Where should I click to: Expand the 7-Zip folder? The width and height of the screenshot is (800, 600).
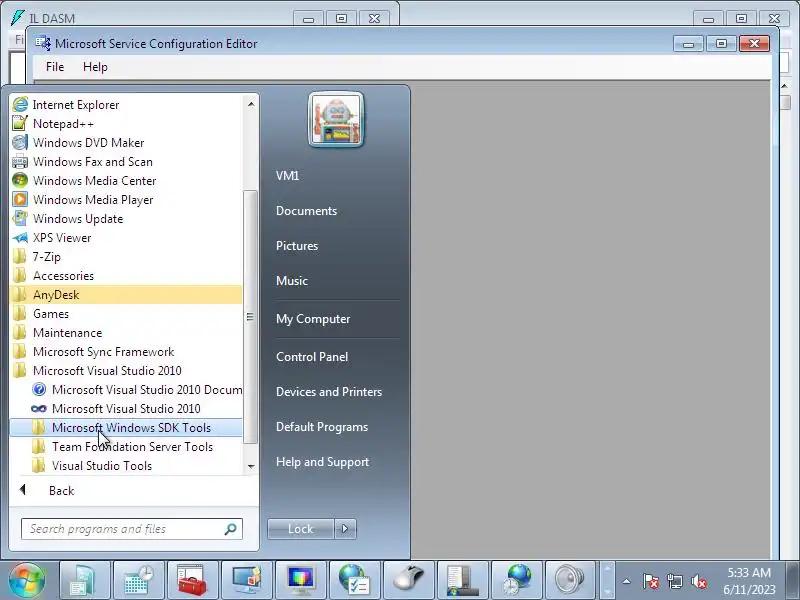click(126, 257)
